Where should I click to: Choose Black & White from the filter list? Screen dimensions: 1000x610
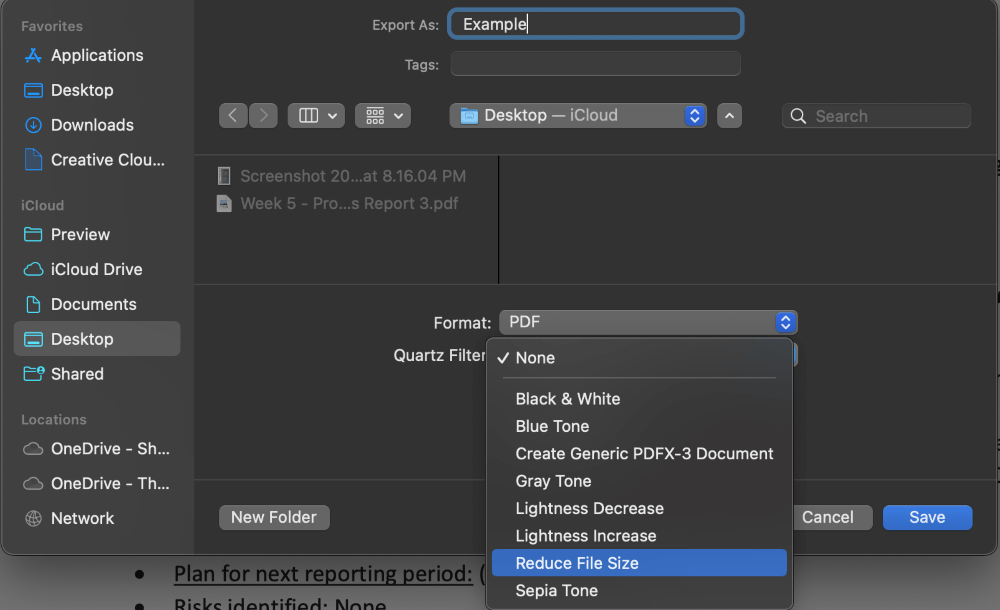tap(568, 398)
